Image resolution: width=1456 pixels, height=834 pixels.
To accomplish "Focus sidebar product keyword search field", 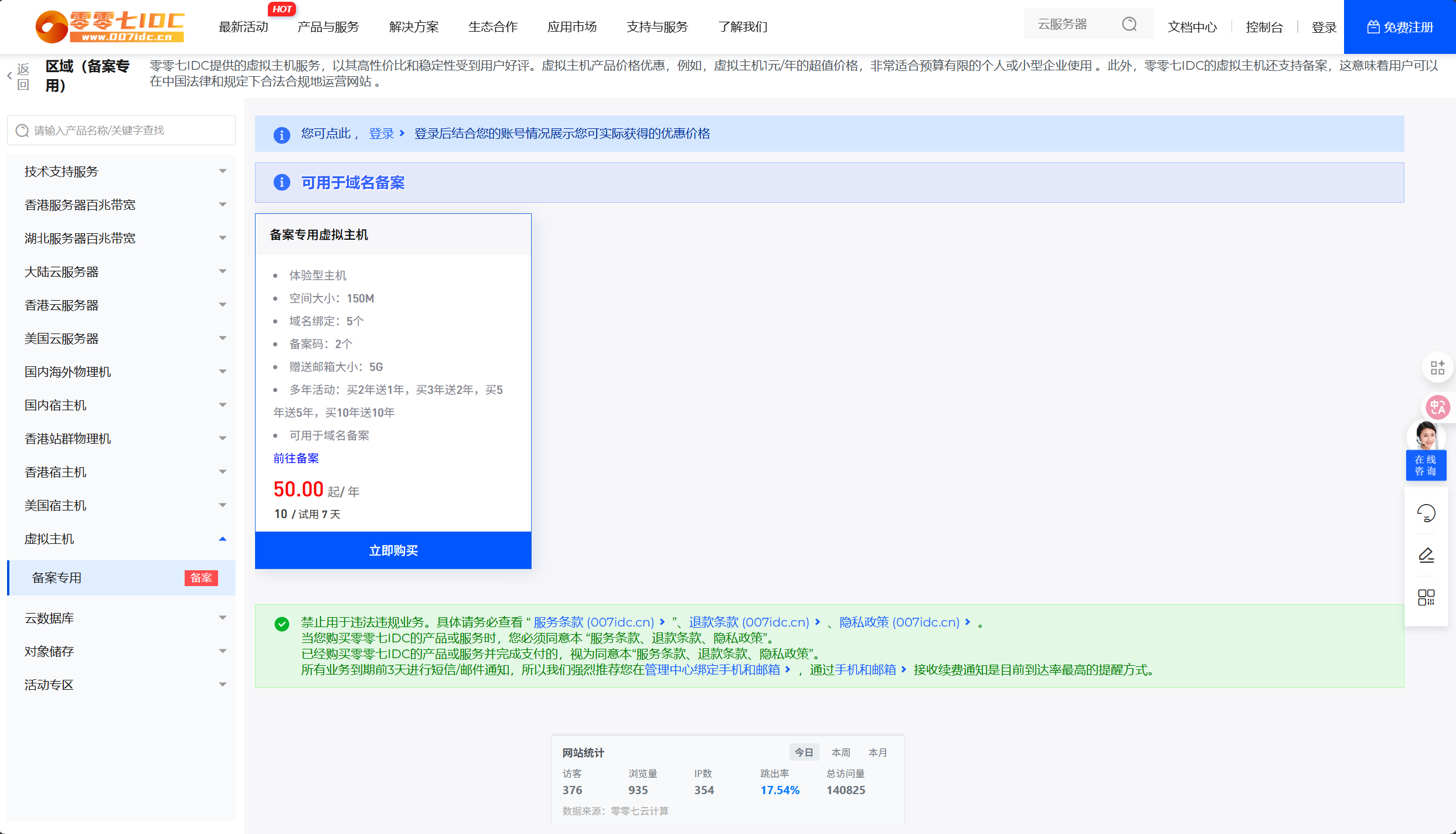I will (121, 130).
